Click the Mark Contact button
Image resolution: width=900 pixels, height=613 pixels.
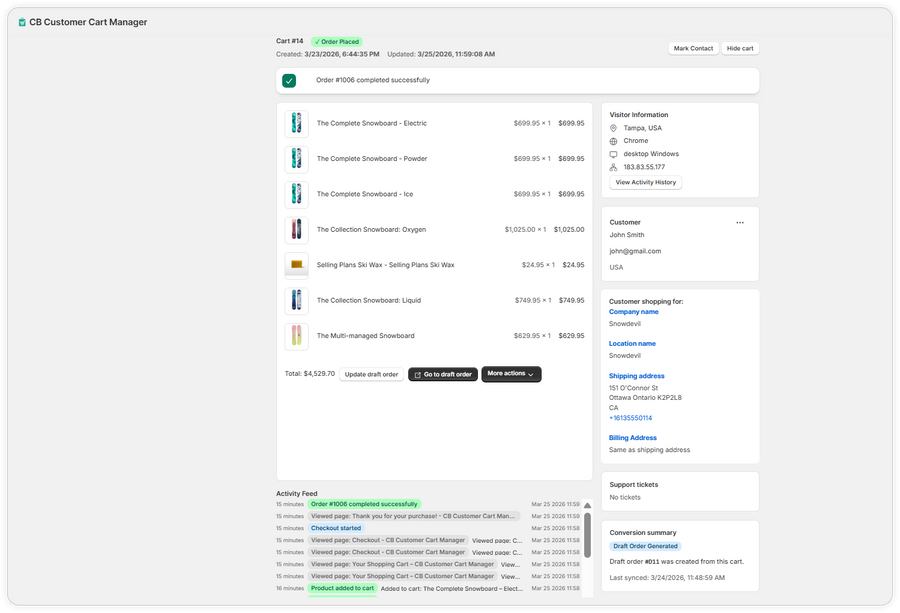tap(693, 49)
